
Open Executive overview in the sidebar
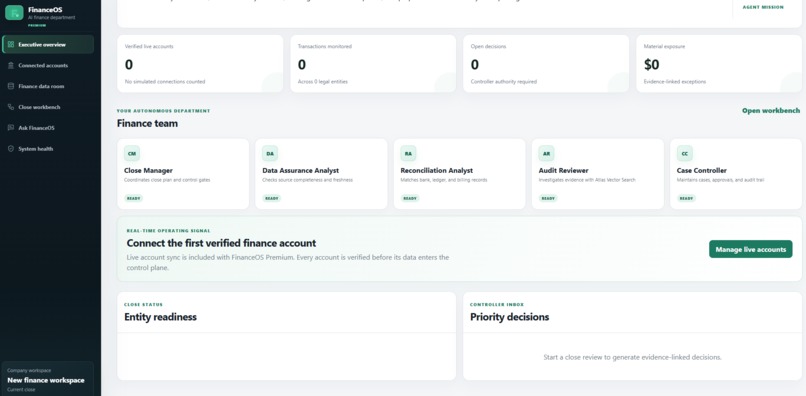click(48, 45)
